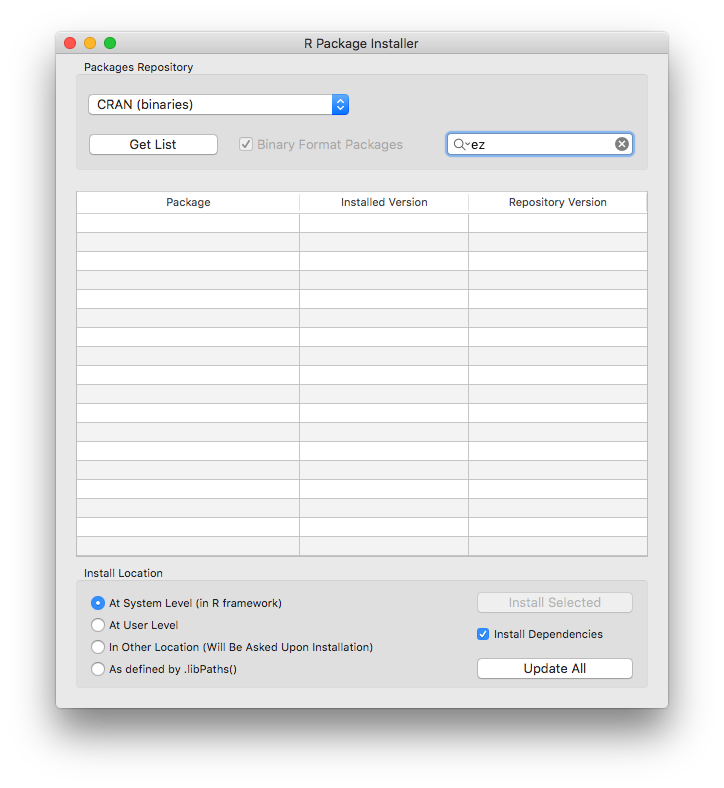Image resolution: width=724 pixels, height=788 pixels.
Task: Sort by the Installed Version column header
Action: tap(384, 202)
